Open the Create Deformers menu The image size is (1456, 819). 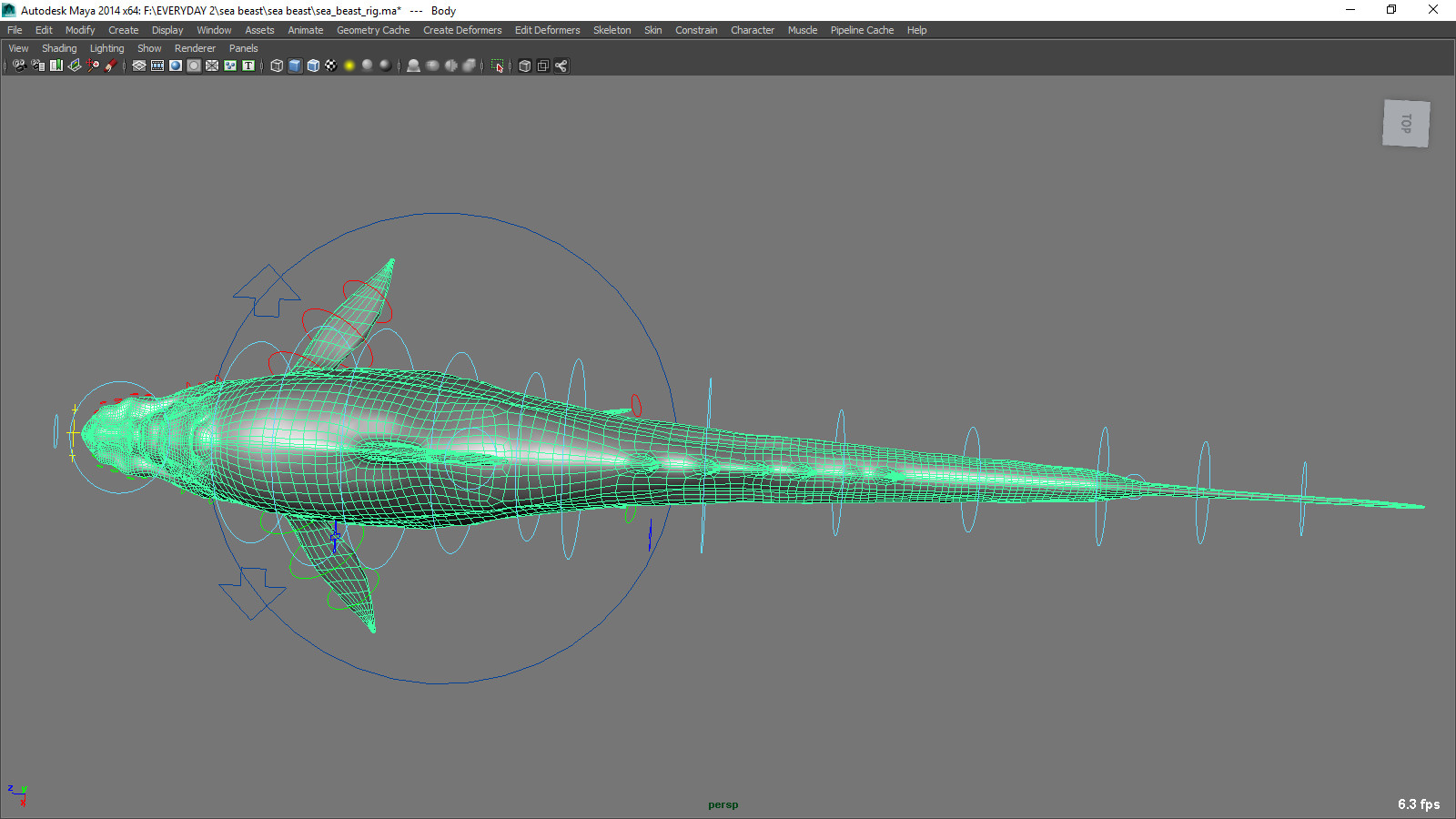pos(462,30)
